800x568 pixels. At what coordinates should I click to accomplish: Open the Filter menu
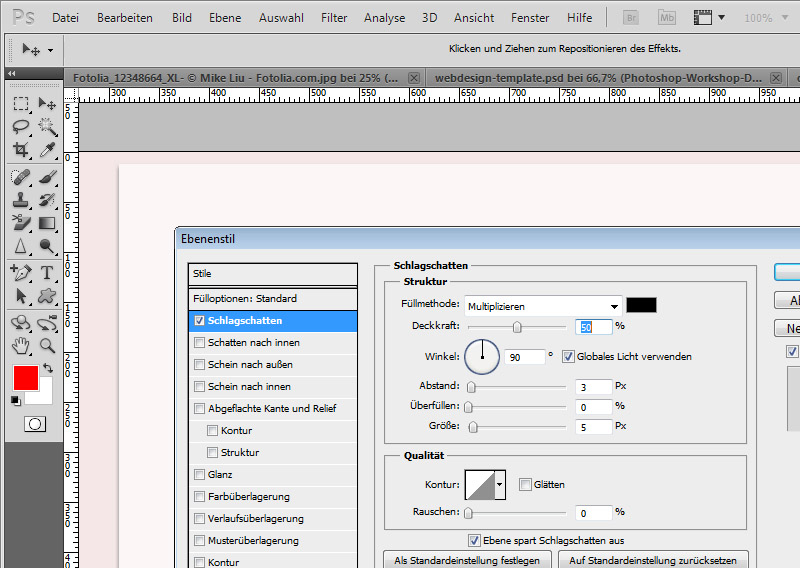click(x=334, y=18)
